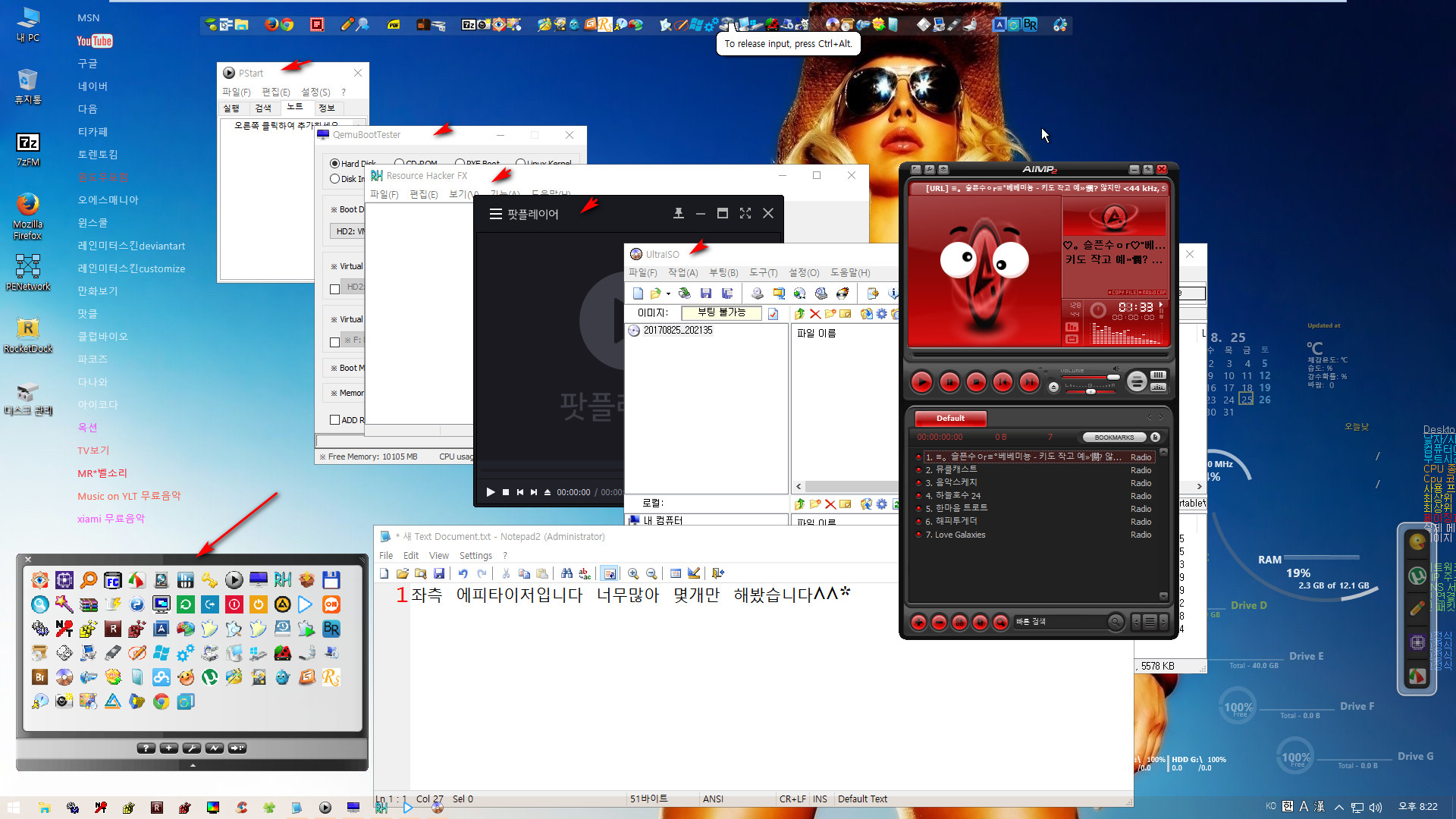
Task: Click plus add button under launcher
Action: coord(168,748)
